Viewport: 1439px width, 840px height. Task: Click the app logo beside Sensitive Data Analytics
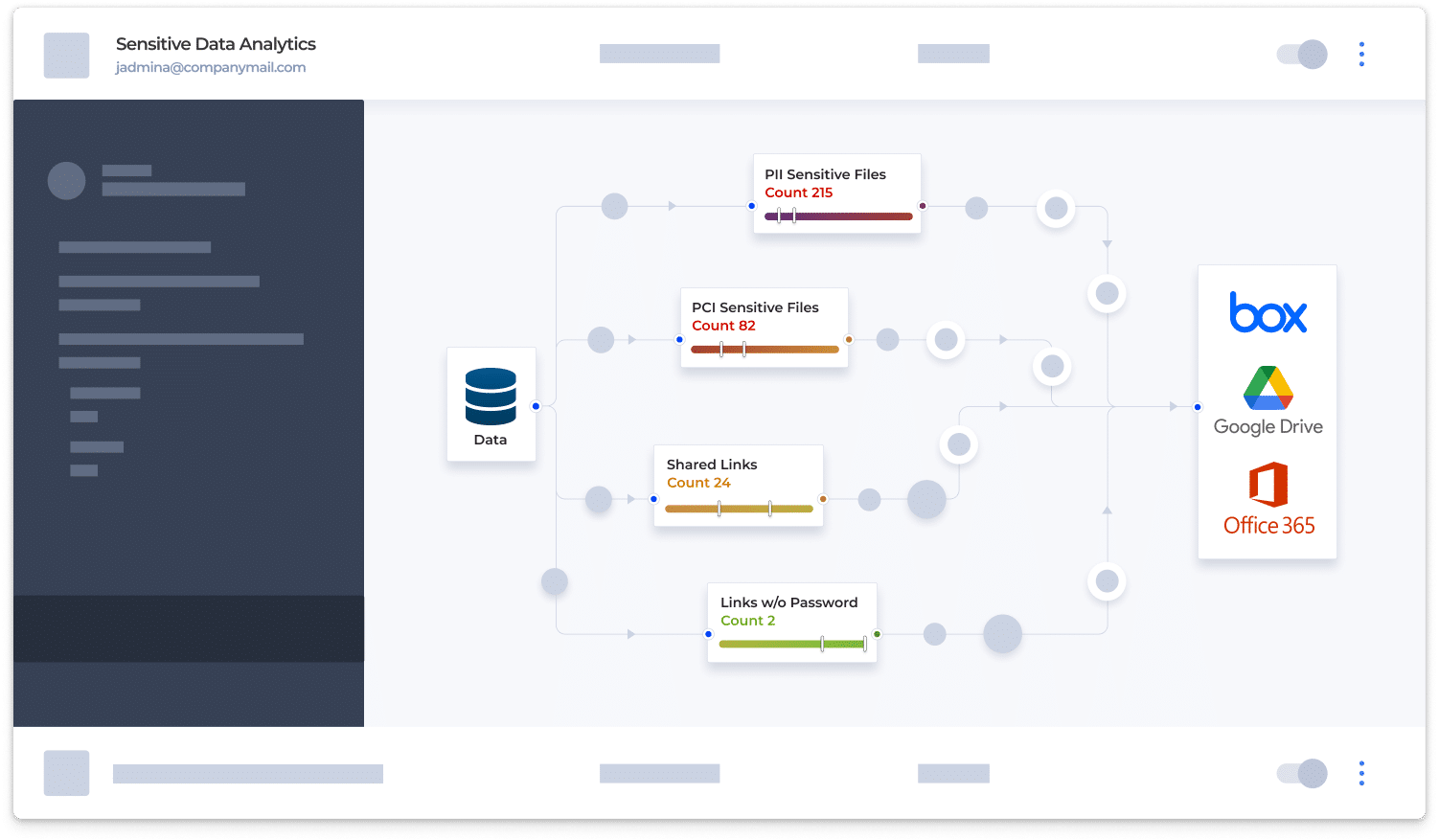point(65,55)
